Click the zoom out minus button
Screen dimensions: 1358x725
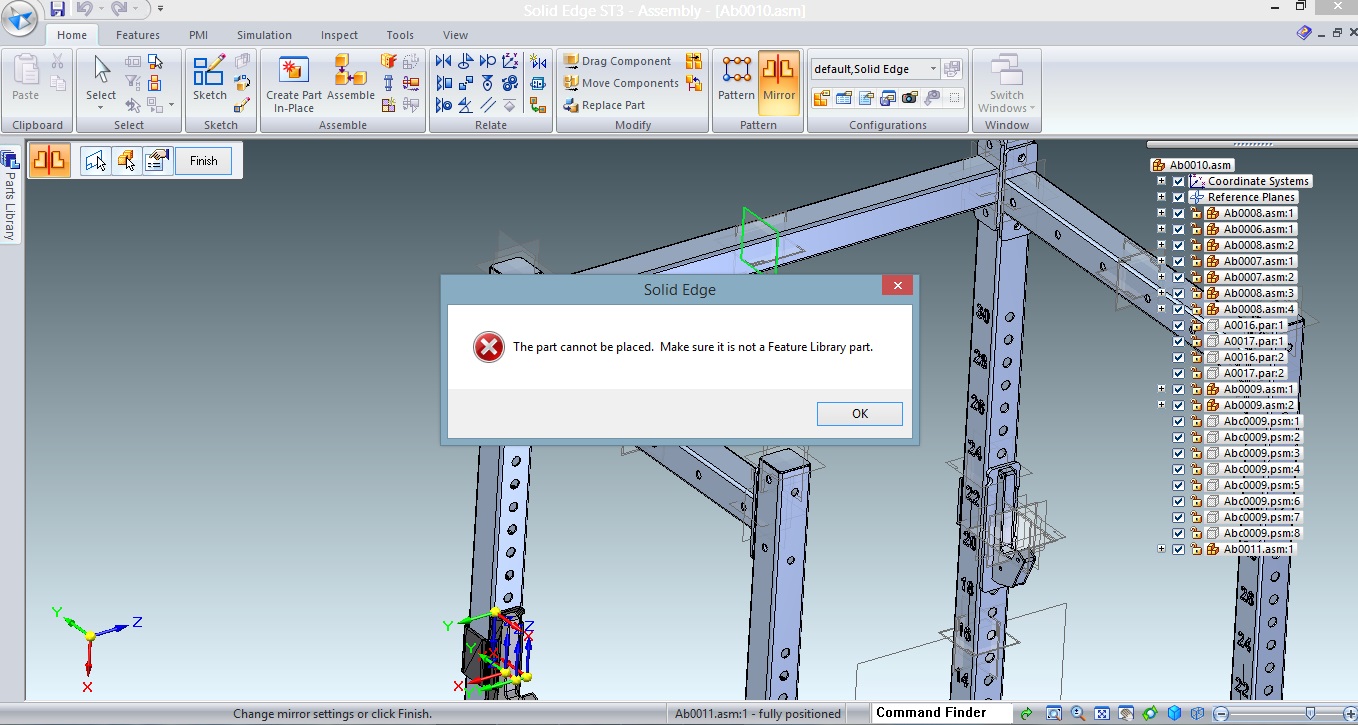1220,713
